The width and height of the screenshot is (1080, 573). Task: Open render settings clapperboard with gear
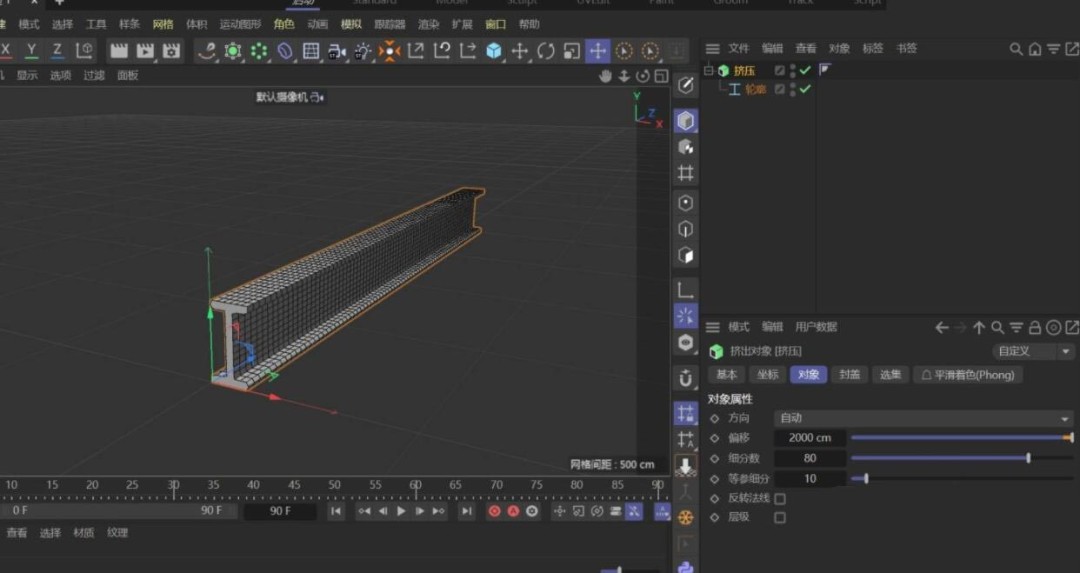coord(171,50)
